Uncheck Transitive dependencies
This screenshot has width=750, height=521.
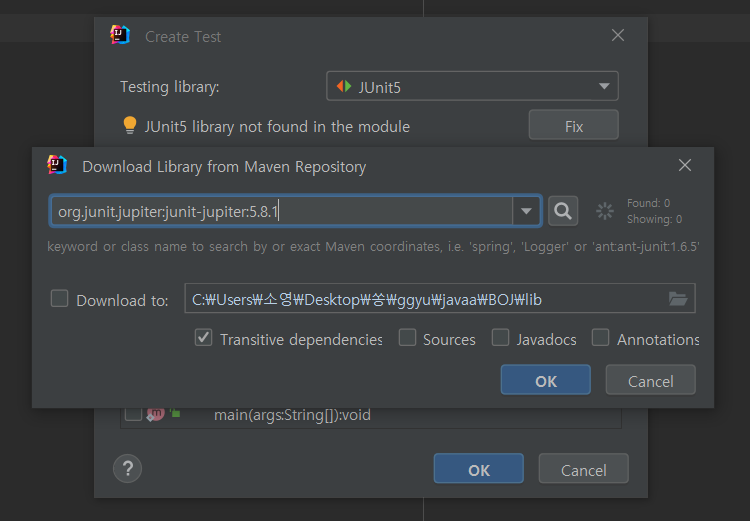pos(203,338)
